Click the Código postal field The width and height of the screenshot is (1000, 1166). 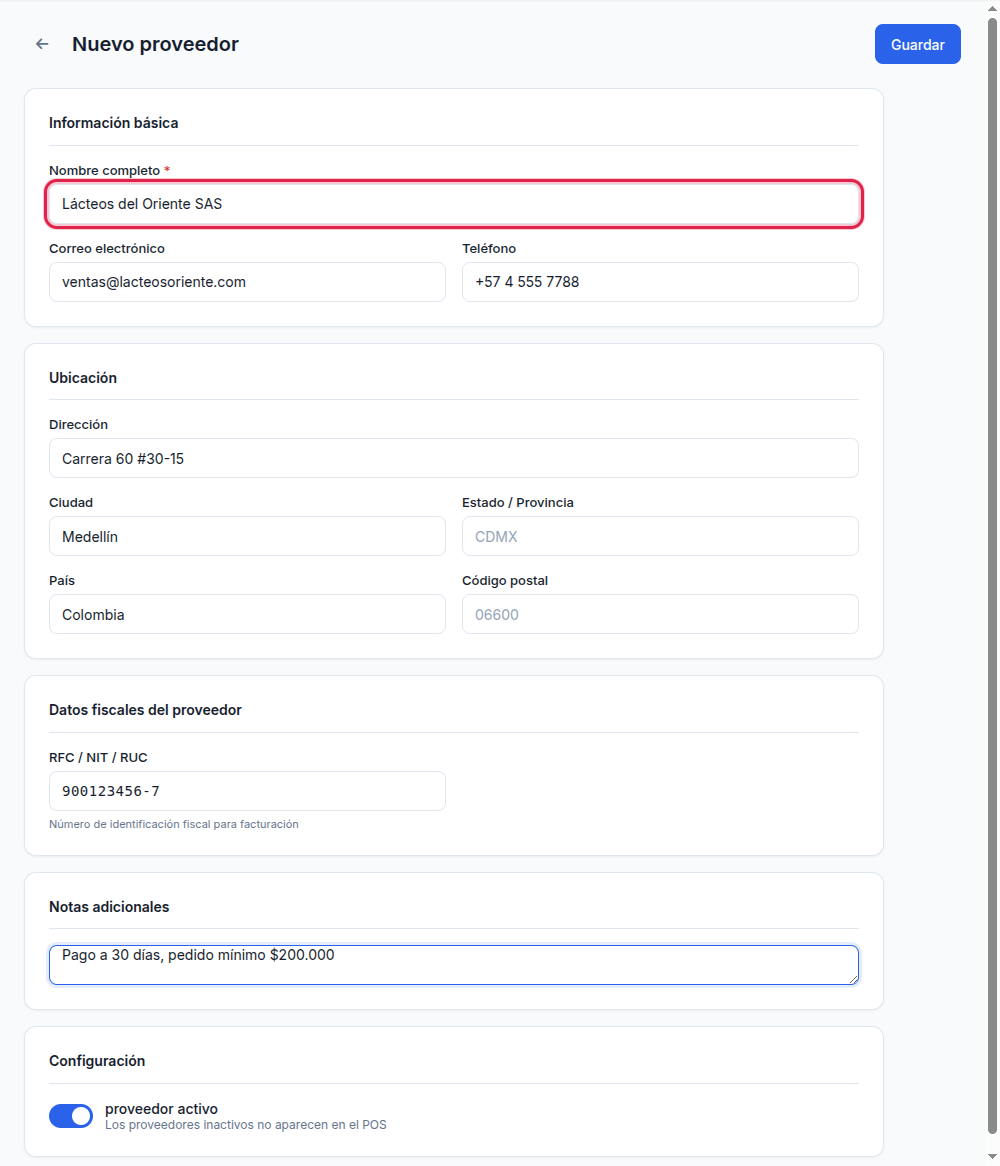[660, 614]
